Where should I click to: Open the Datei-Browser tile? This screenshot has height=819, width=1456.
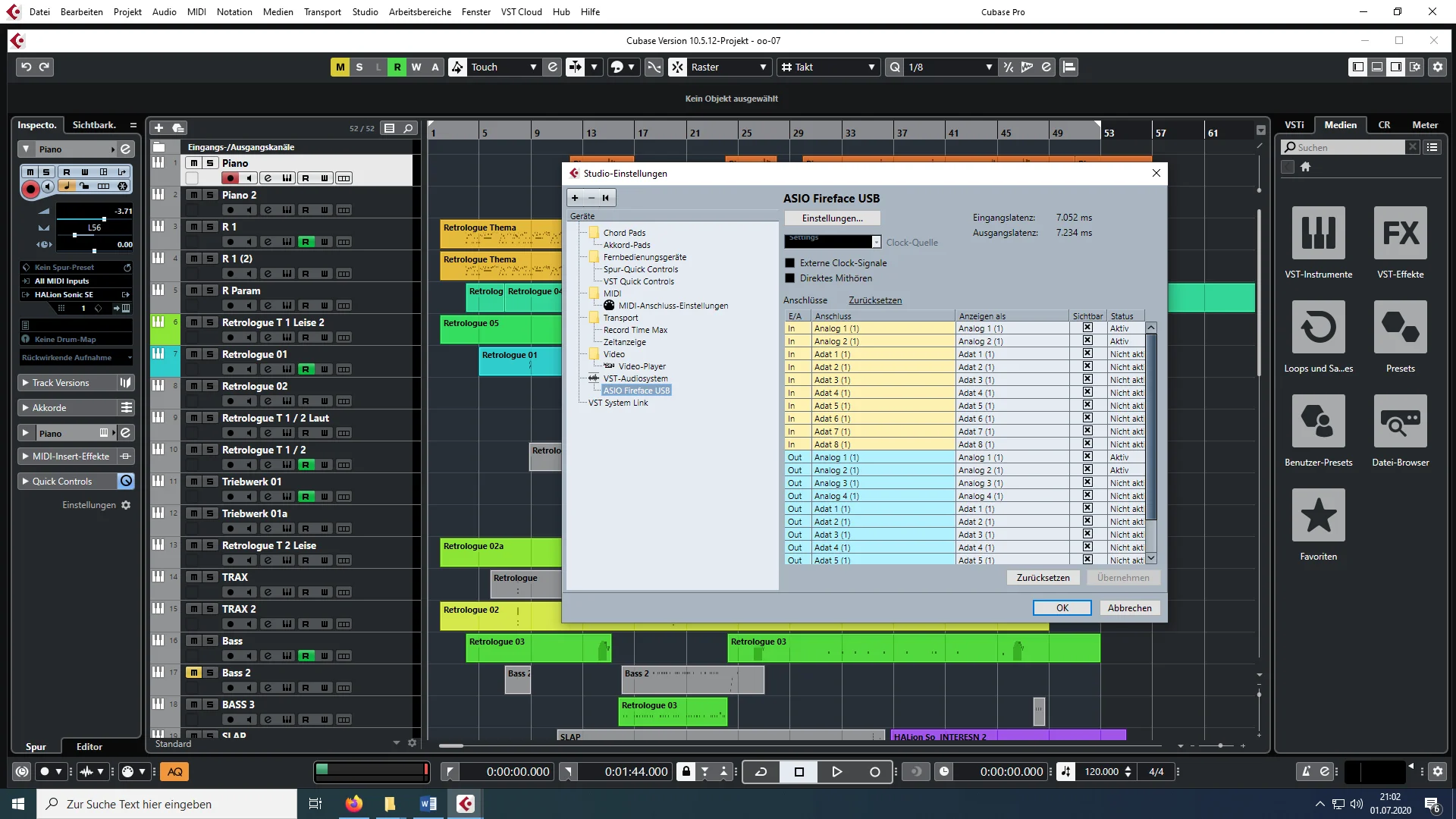point(1400,422)
